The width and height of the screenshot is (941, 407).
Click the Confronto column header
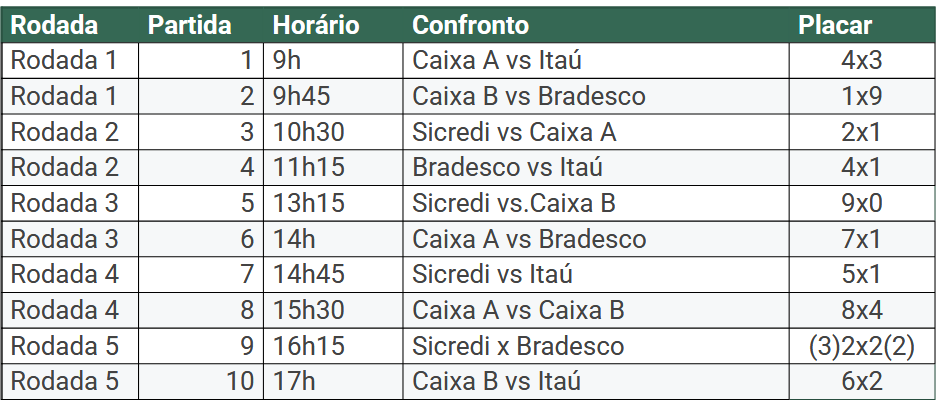pos(471,25)
